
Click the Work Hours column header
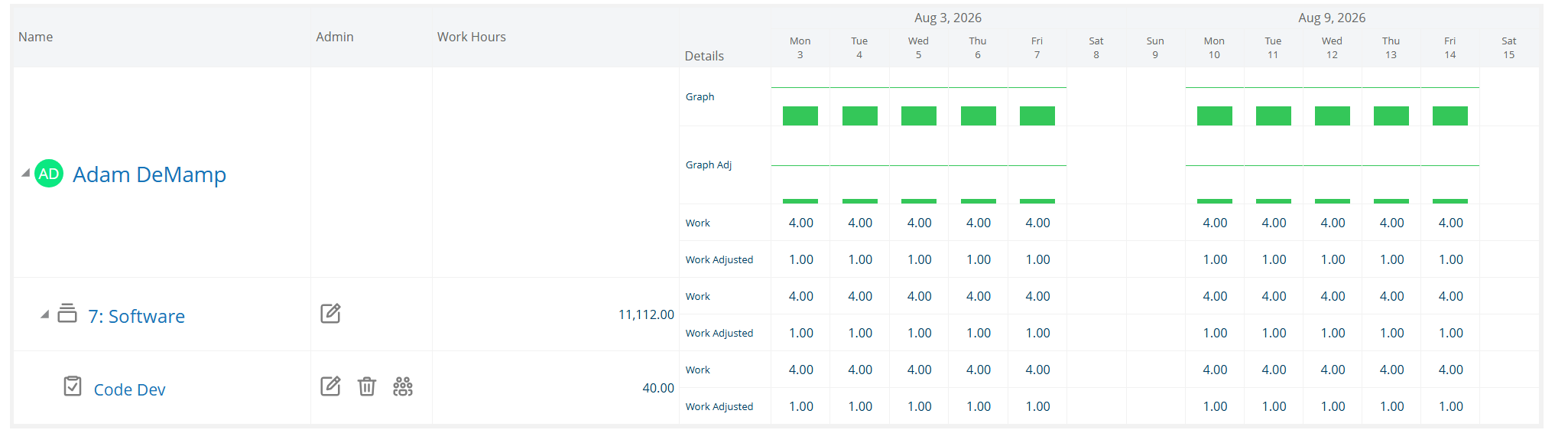coord(472,37)
